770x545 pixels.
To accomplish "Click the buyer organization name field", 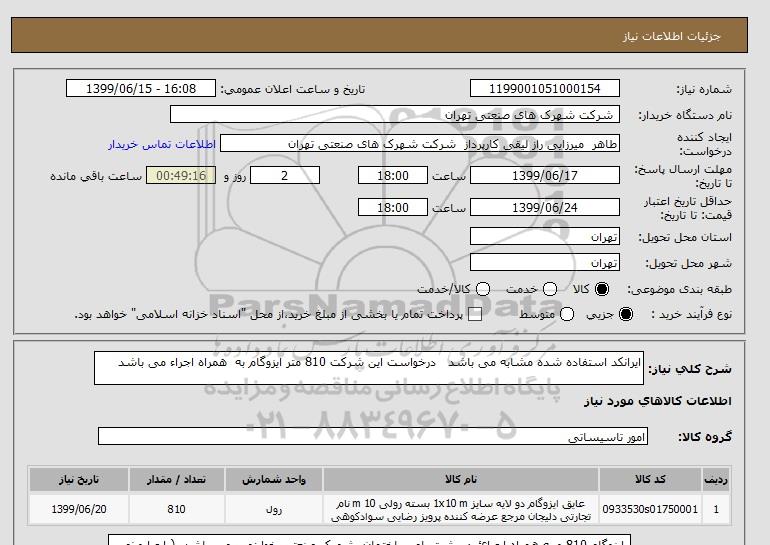I will point(395,114).
